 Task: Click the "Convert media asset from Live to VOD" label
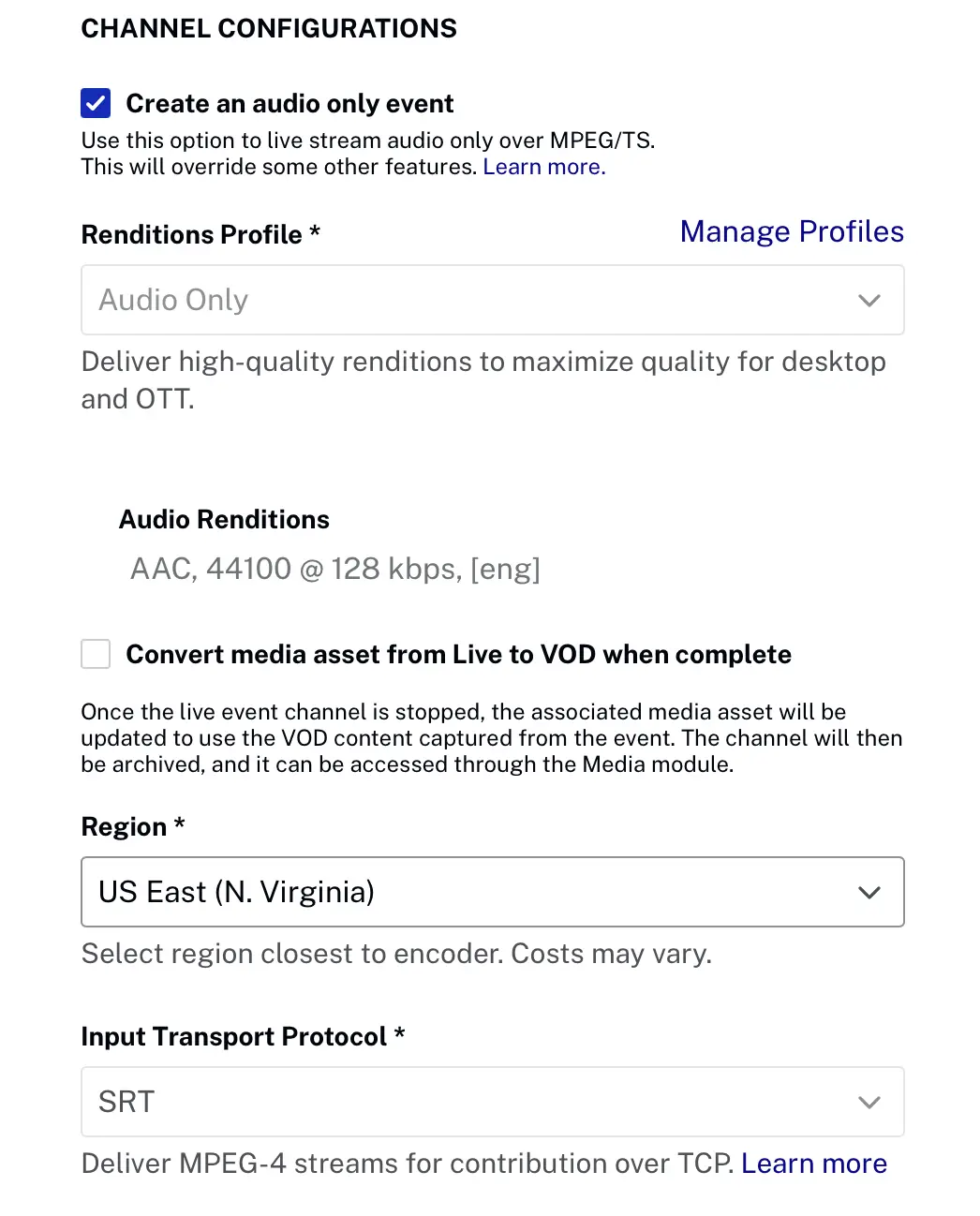[458, 654]
